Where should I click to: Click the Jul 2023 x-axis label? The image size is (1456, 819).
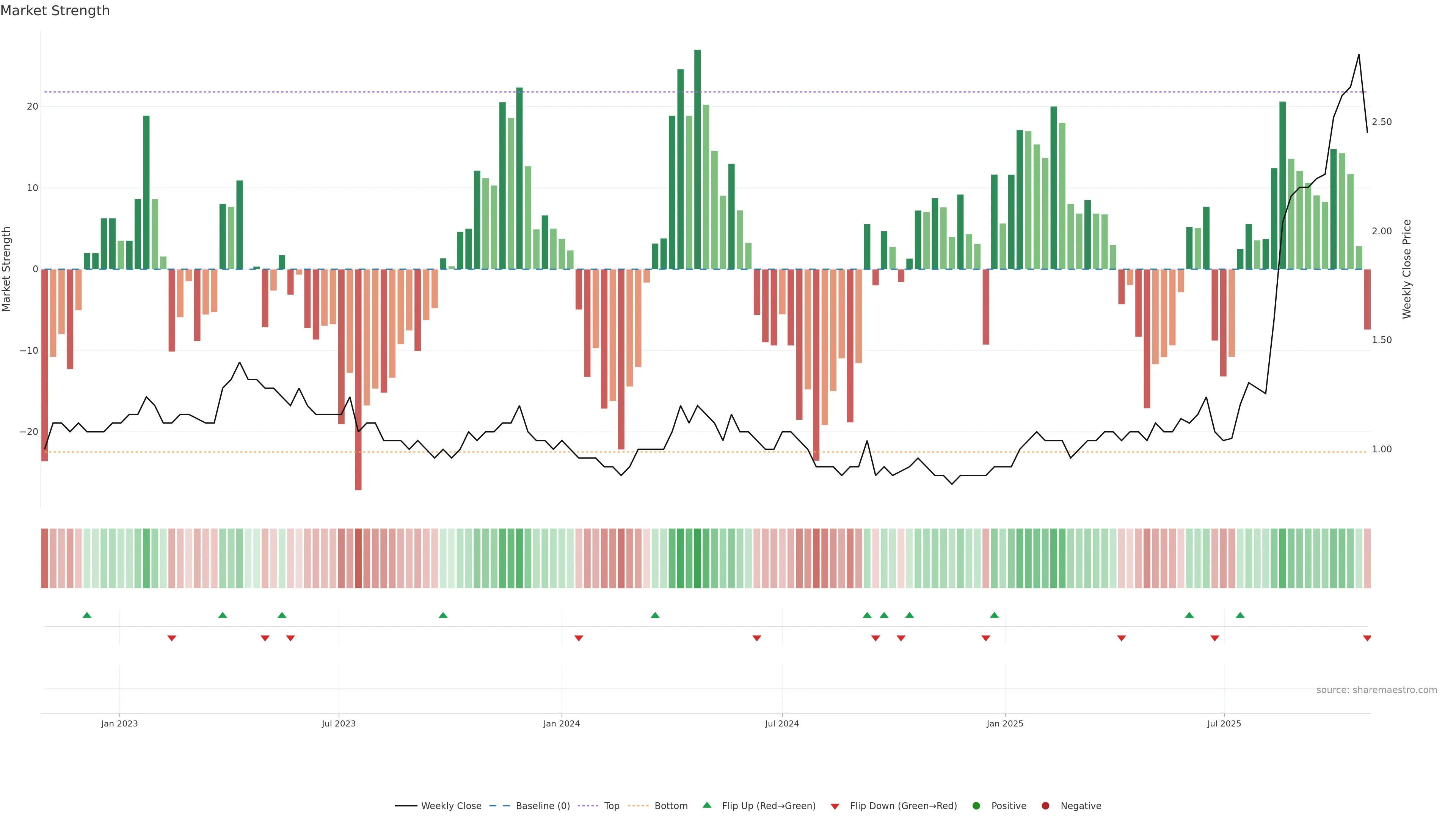pos(339,723)
